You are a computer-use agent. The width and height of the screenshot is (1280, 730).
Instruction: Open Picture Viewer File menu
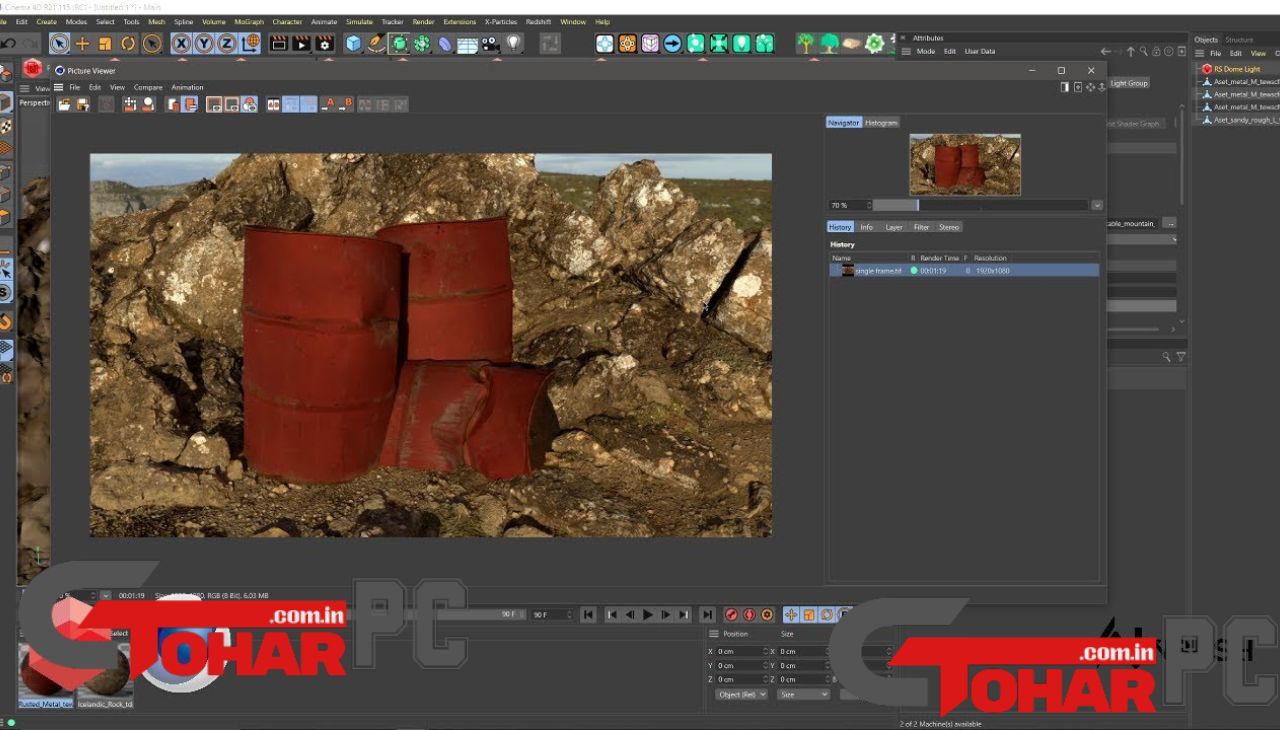tap(74, 87)
